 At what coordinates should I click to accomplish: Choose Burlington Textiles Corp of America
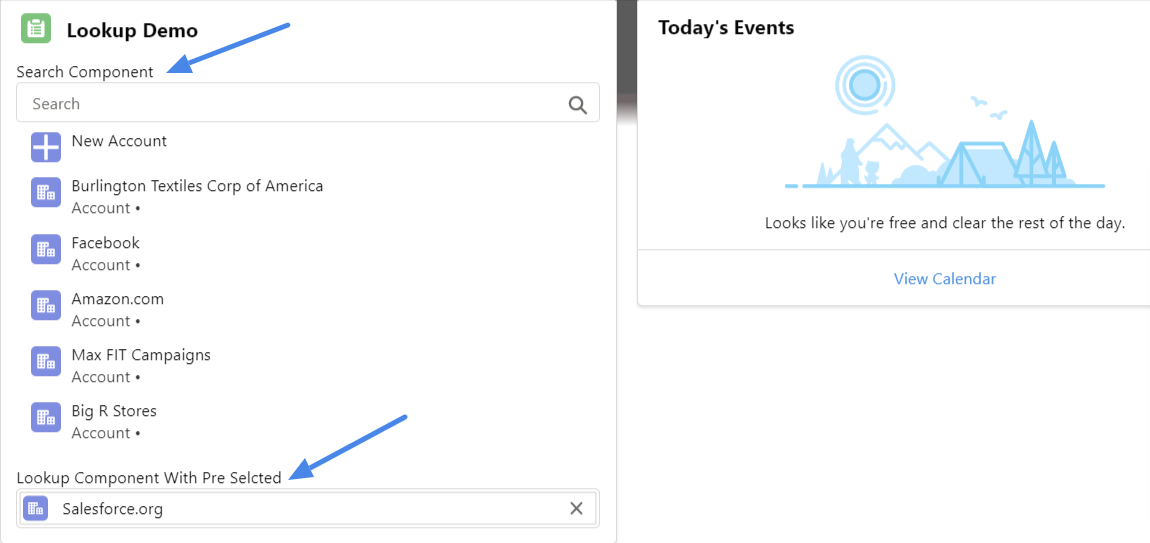click(197, 186)
